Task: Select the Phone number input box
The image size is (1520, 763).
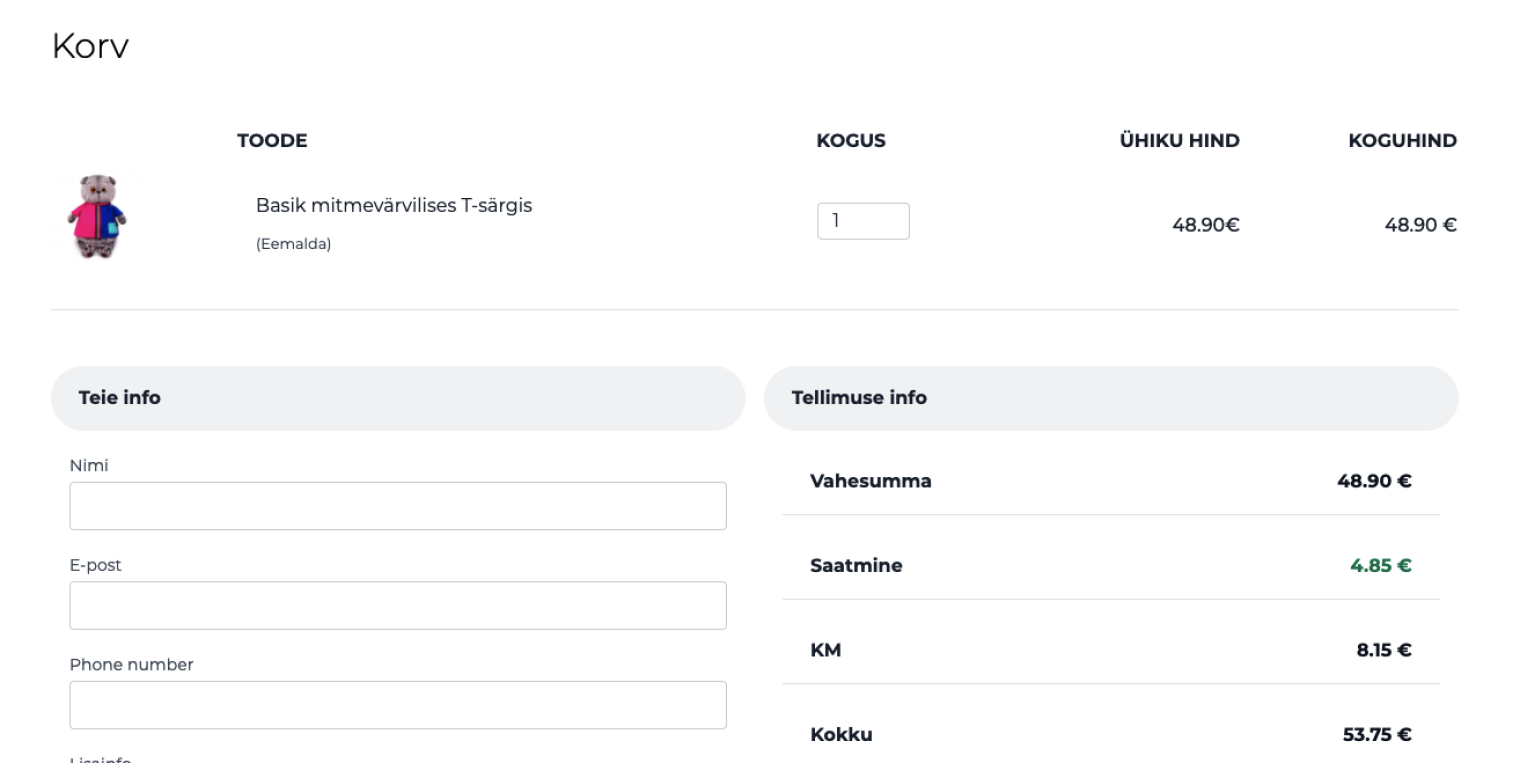Action: (397, 705)
